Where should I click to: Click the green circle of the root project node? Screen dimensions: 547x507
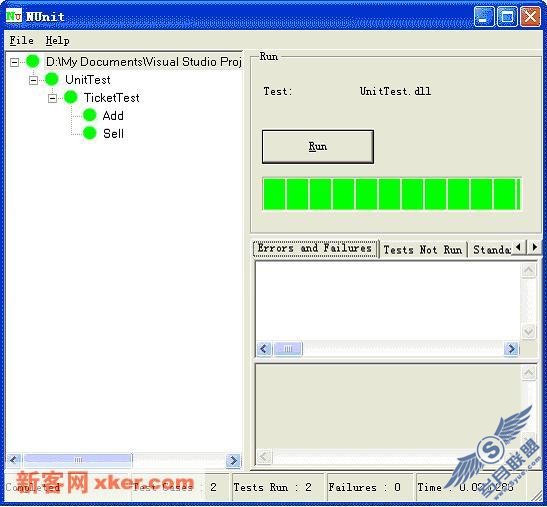pyautogui.click(x=33, y=61)
